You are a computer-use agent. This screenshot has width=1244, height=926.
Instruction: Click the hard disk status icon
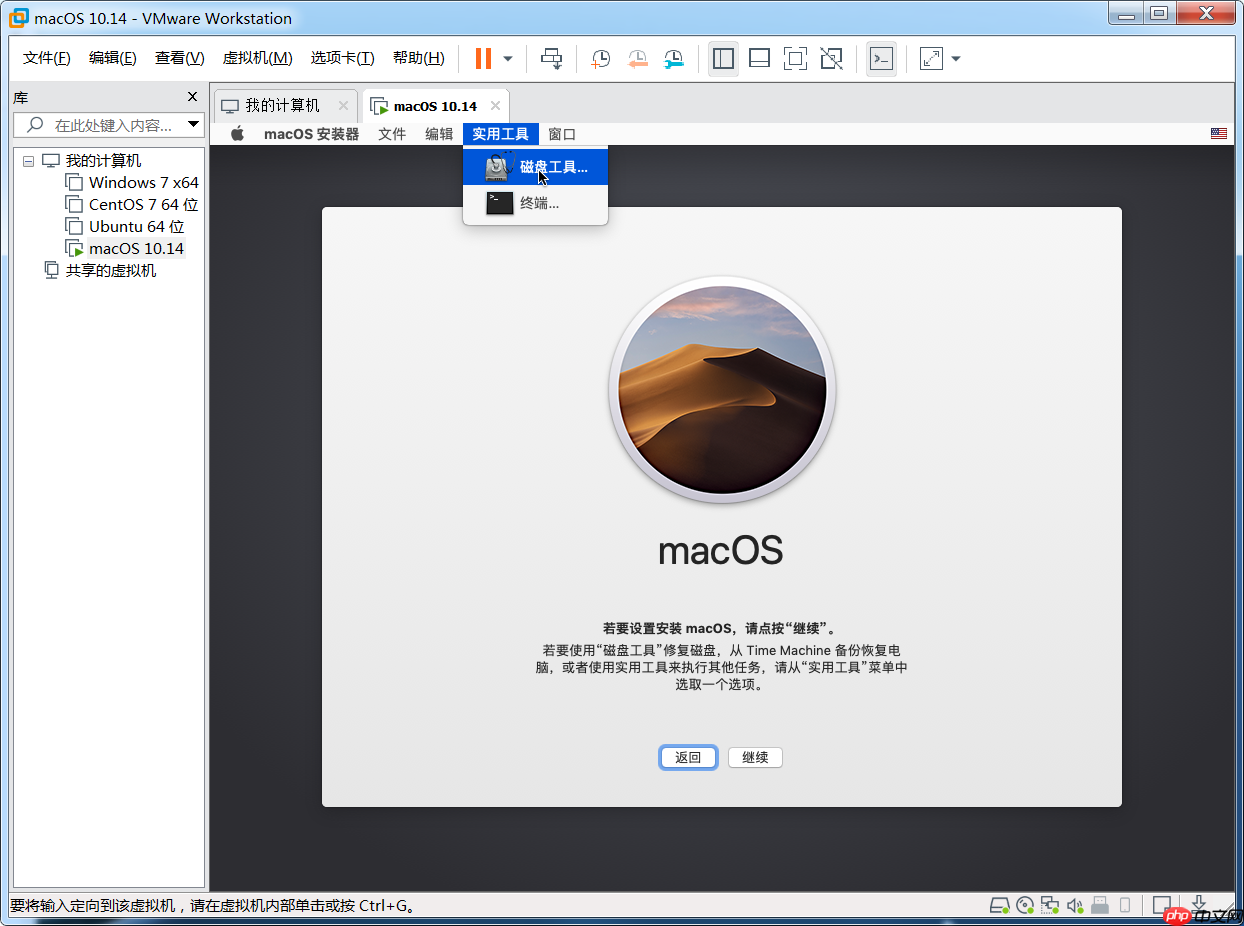1000,905
